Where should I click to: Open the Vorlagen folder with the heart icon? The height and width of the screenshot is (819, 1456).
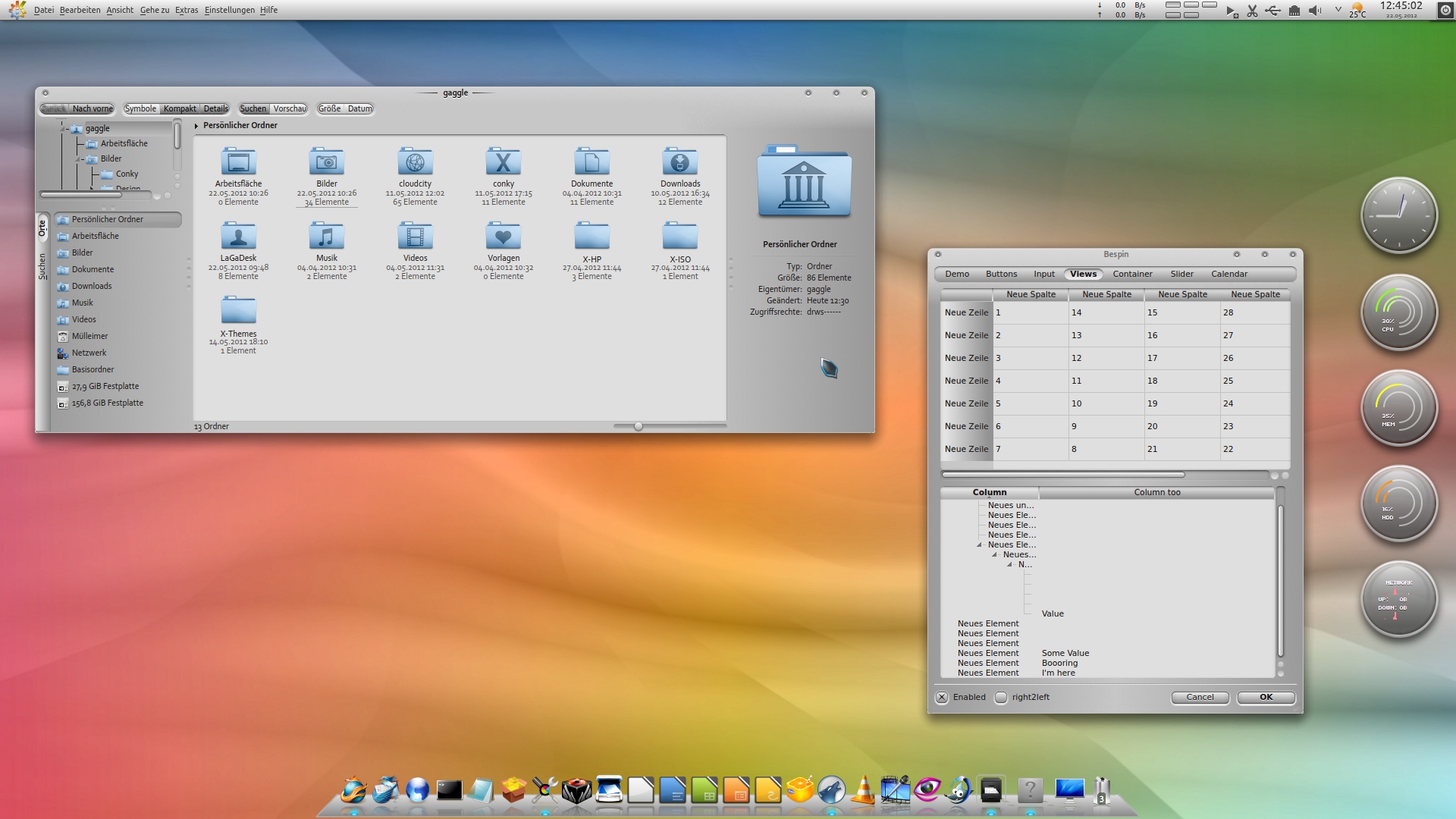(504, 237)
